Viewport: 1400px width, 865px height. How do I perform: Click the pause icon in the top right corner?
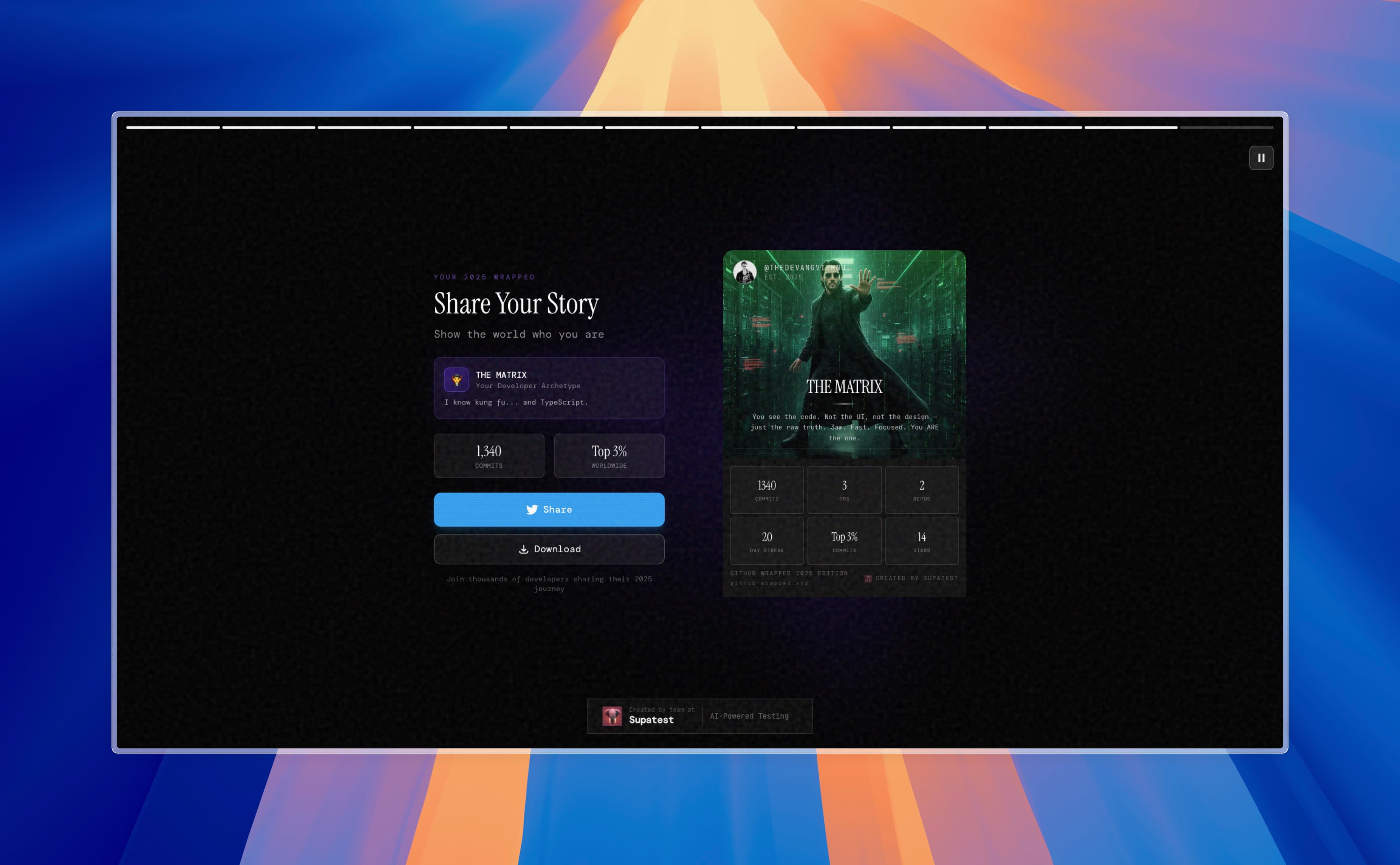(x=1261, y=158)
